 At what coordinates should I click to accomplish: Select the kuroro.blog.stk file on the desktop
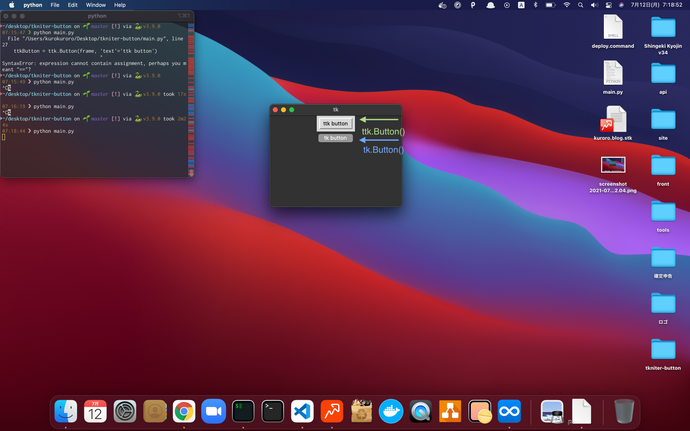coord(613,123)
